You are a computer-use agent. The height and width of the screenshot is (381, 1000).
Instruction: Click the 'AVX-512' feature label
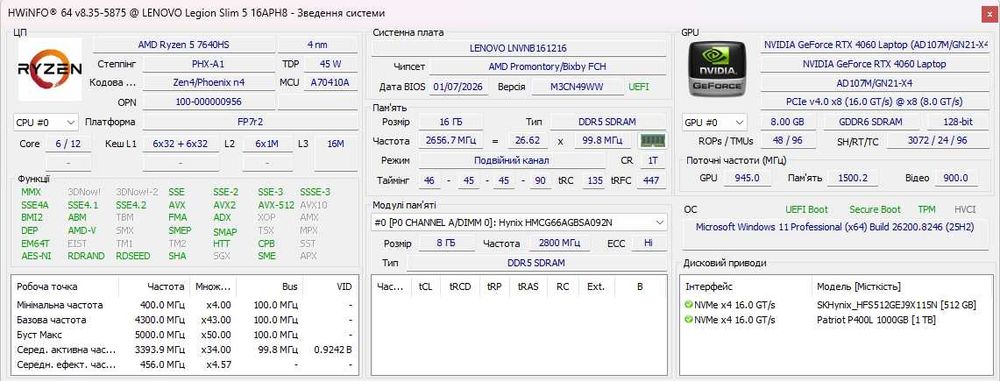(276, 205)
